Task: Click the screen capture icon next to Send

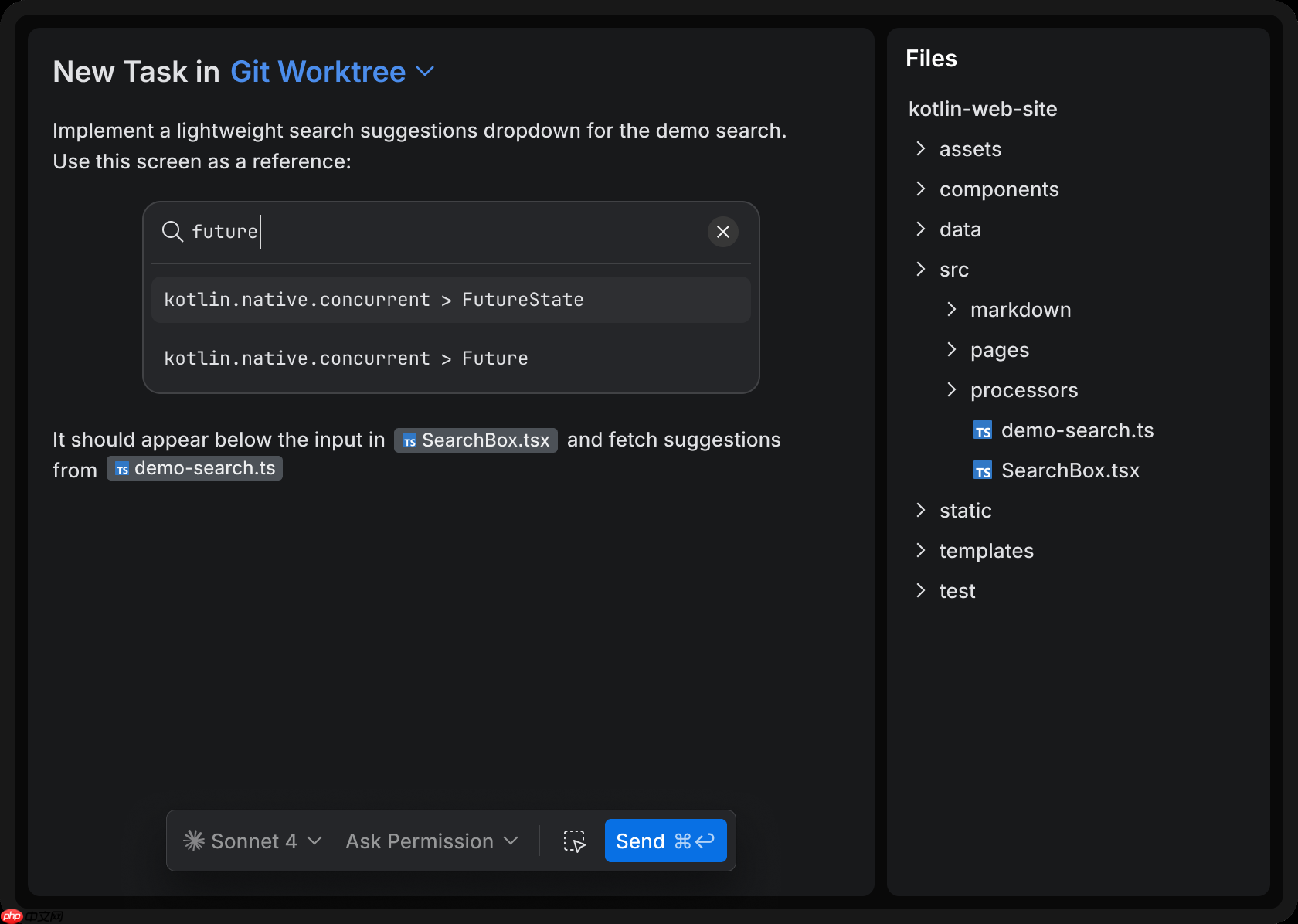Action: pyautogui.click(x=574, y=841)
